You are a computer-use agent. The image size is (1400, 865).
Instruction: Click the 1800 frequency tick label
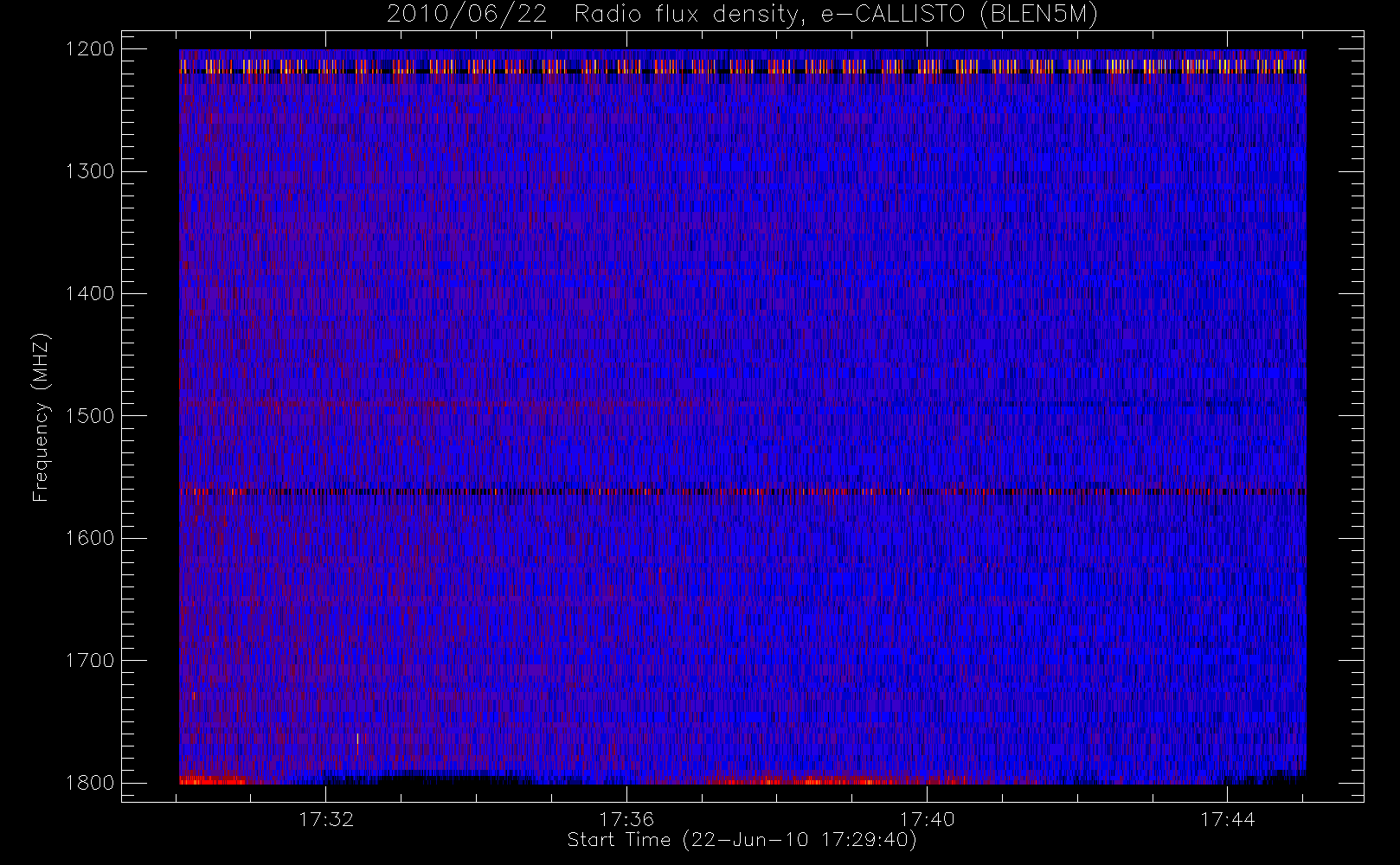(x=90, y=782)
